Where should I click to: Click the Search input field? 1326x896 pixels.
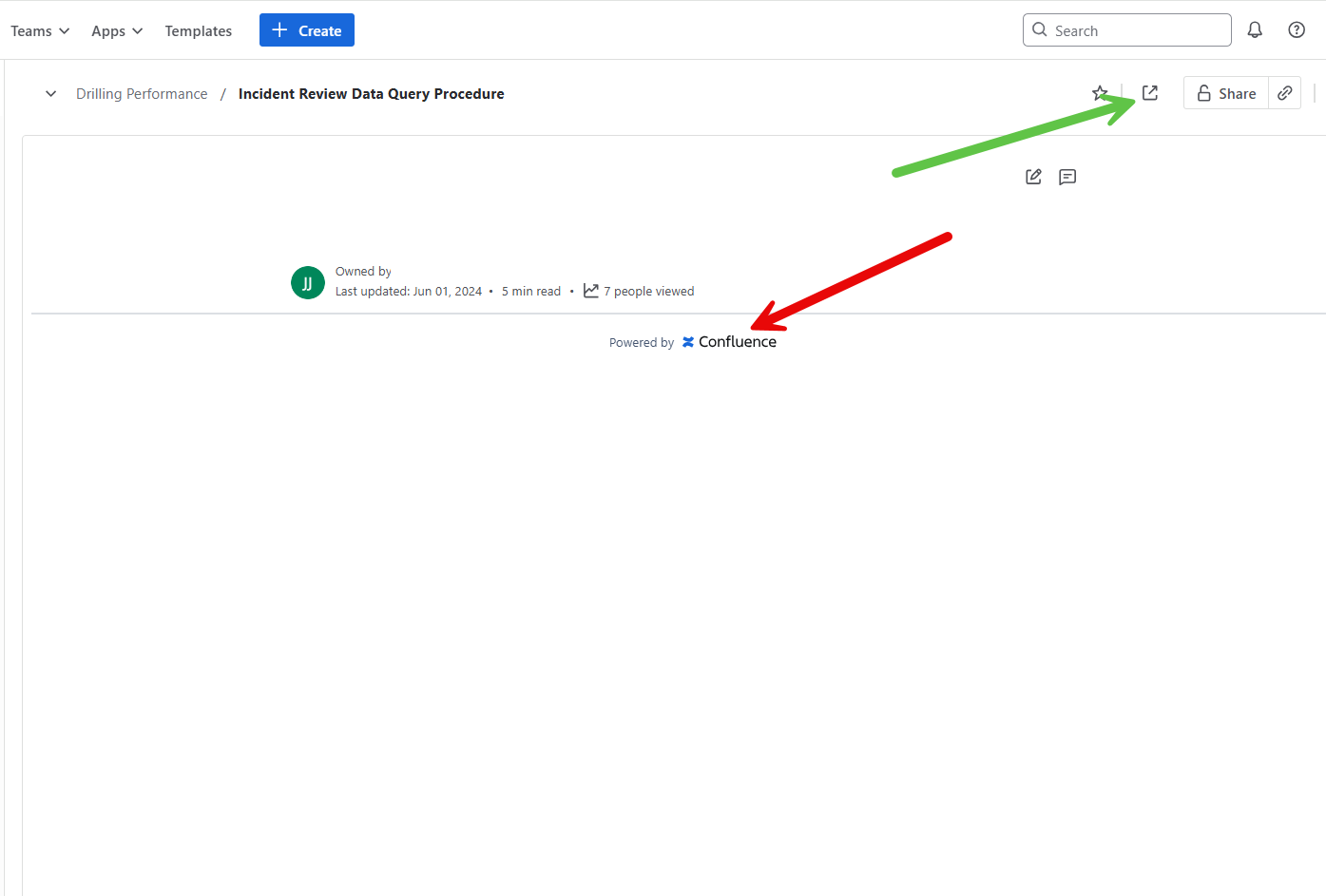tap(1127, 30)
